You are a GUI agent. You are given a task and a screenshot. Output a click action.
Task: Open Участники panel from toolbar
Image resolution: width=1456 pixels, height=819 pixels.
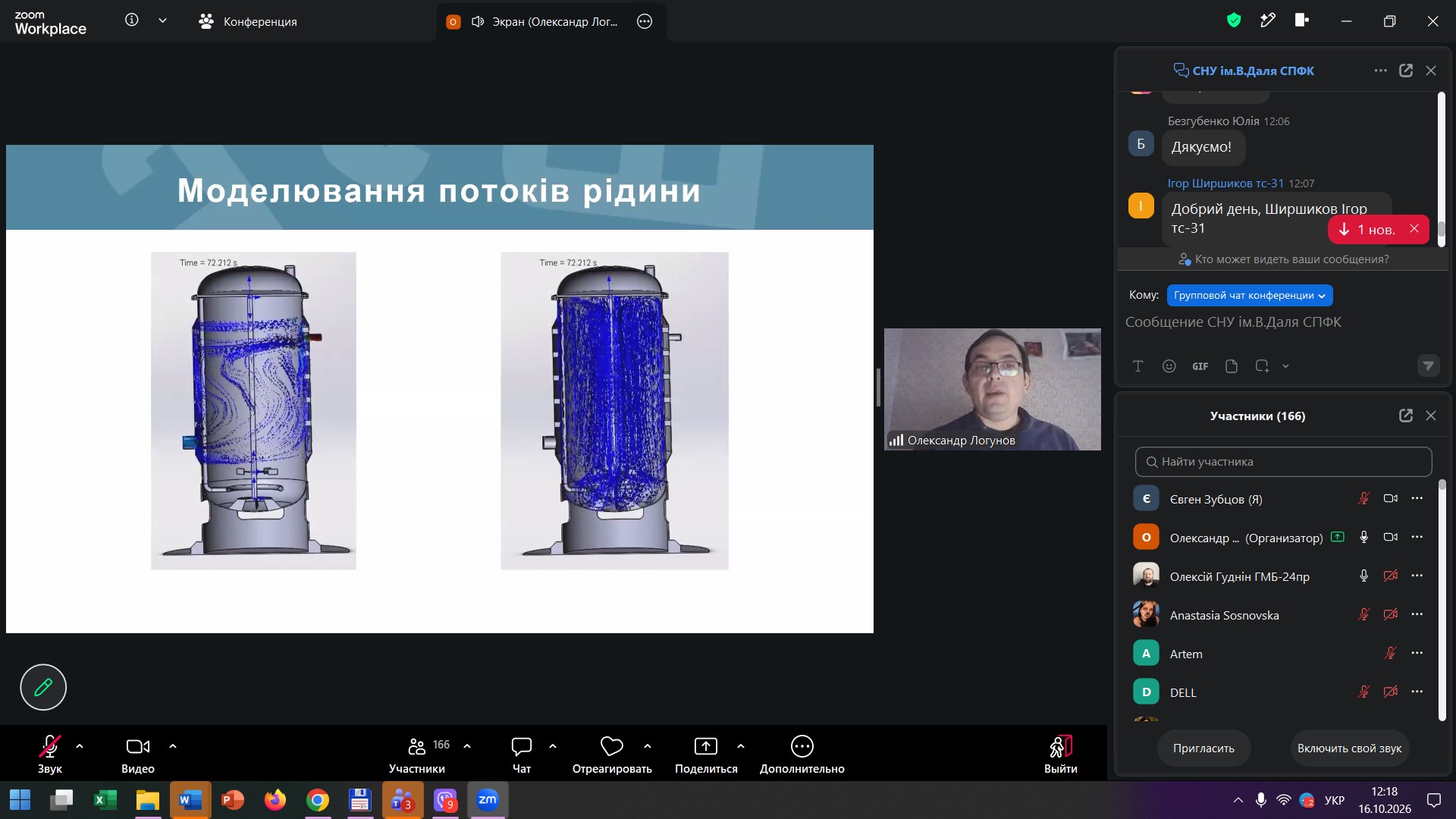coord(418,755)
